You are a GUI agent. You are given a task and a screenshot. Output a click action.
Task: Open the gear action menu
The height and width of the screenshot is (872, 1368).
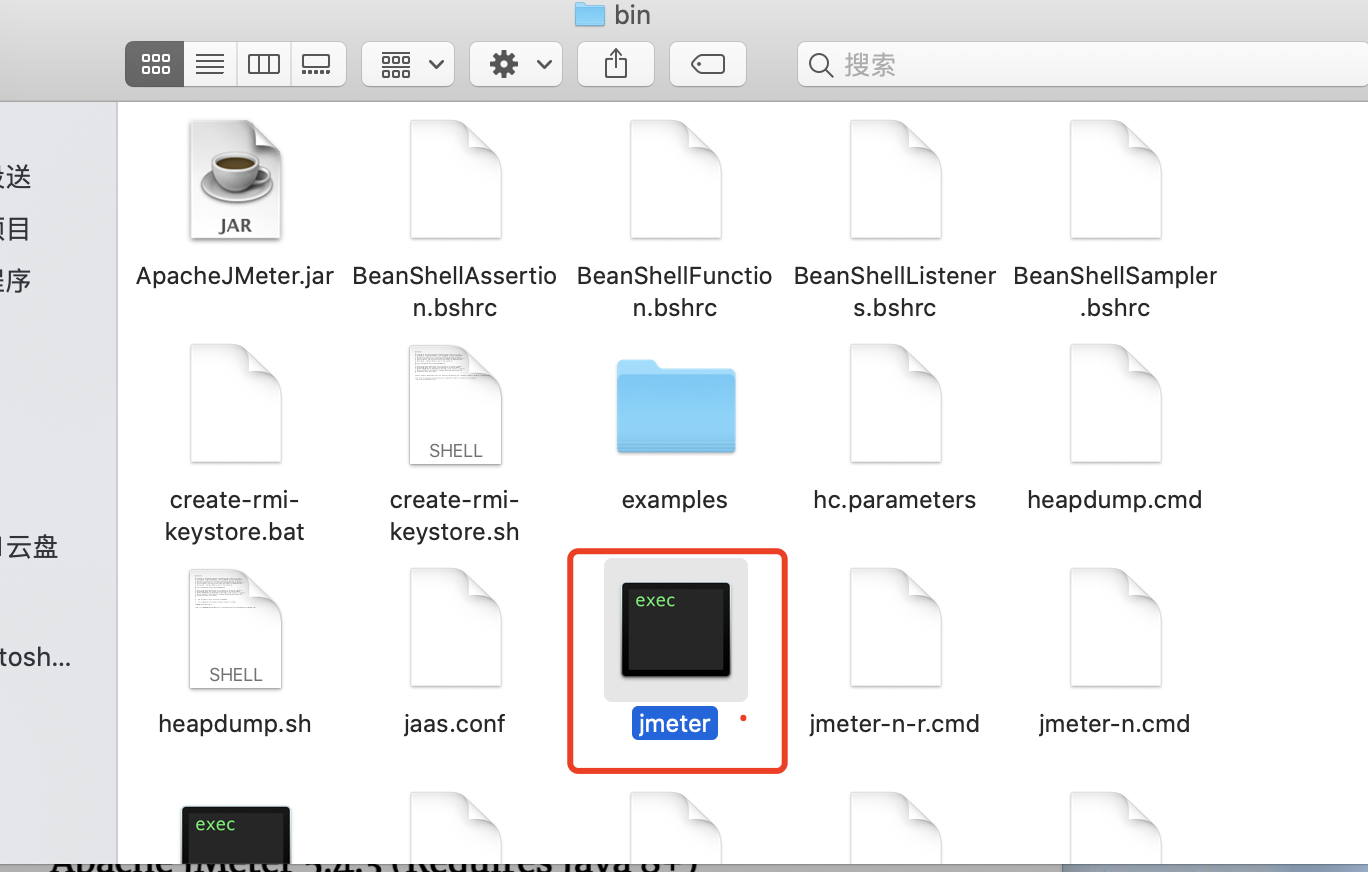point(516,64)
